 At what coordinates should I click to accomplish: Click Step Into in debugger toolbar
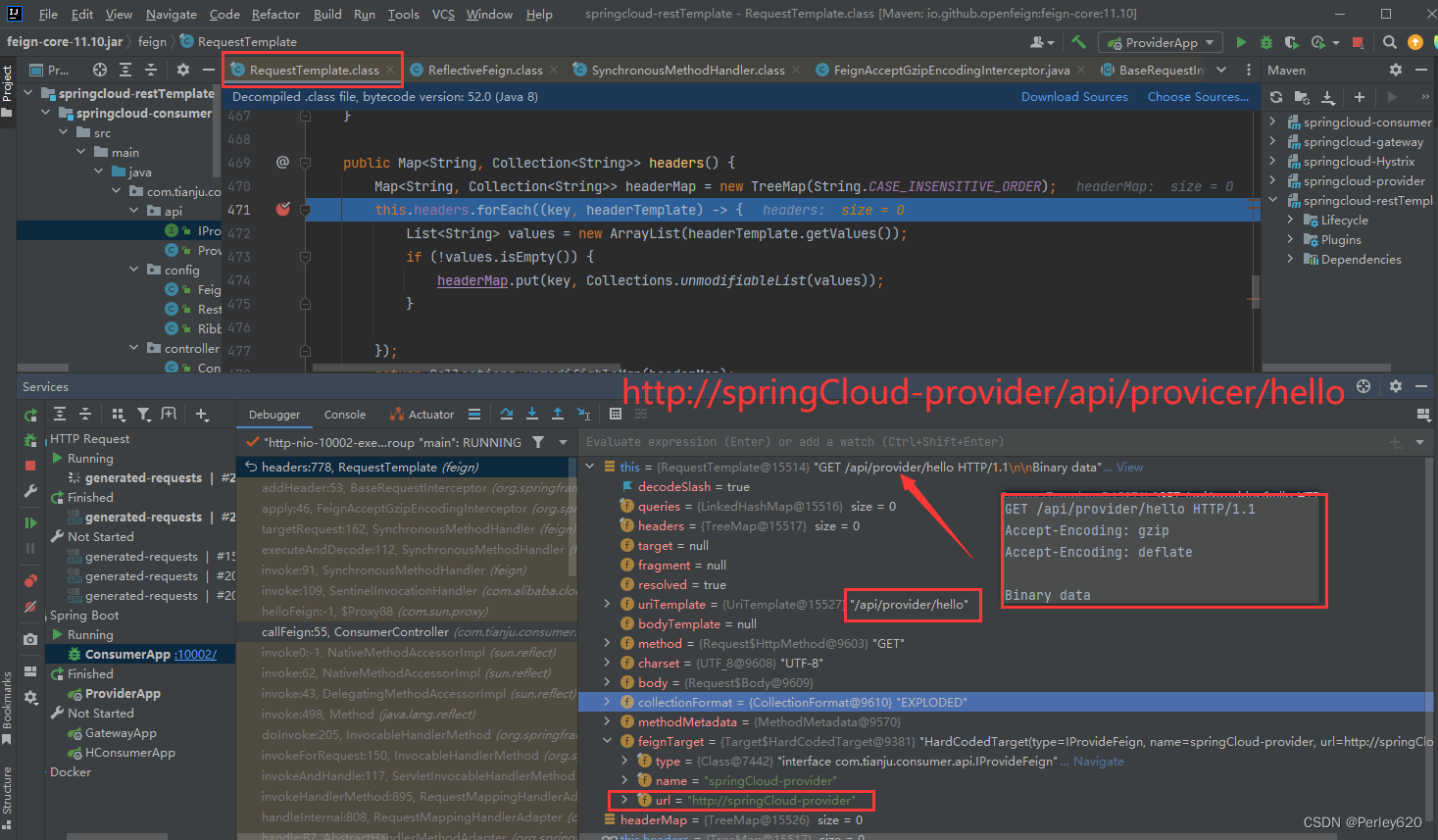tap(531, 414)
